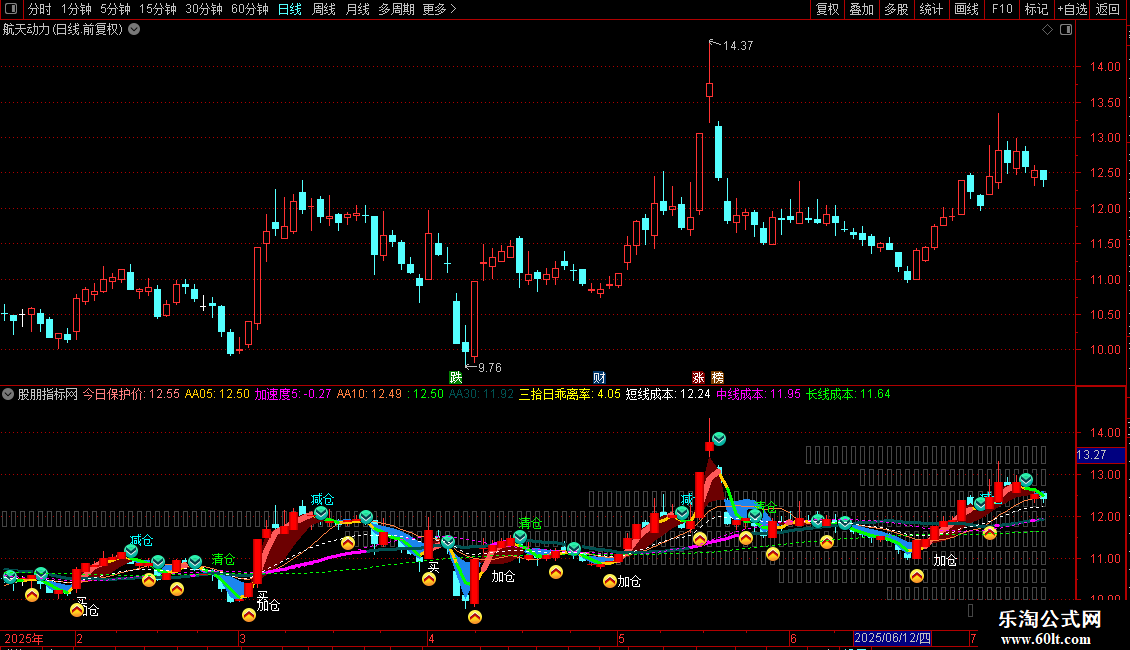Click the 长线成本: 11.64 value

click(848, 394)
